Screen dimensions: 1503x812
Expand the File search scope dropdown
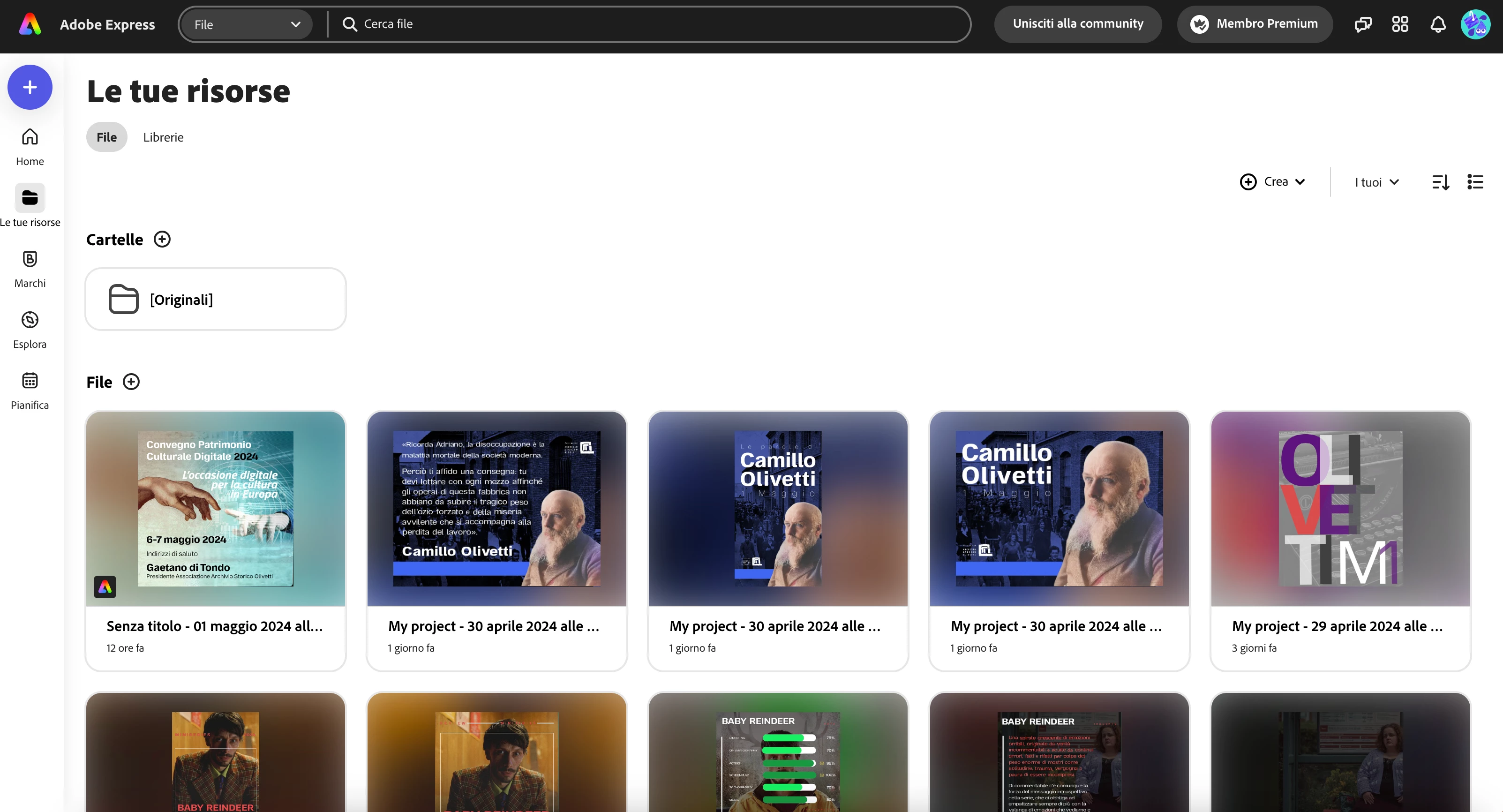click(x=246, y=24)
